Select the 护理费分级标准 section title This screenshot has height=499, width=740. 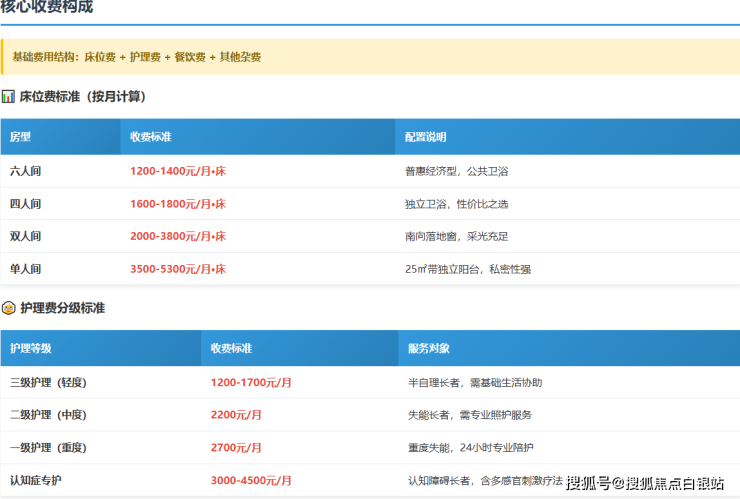[x=62, y=308]
